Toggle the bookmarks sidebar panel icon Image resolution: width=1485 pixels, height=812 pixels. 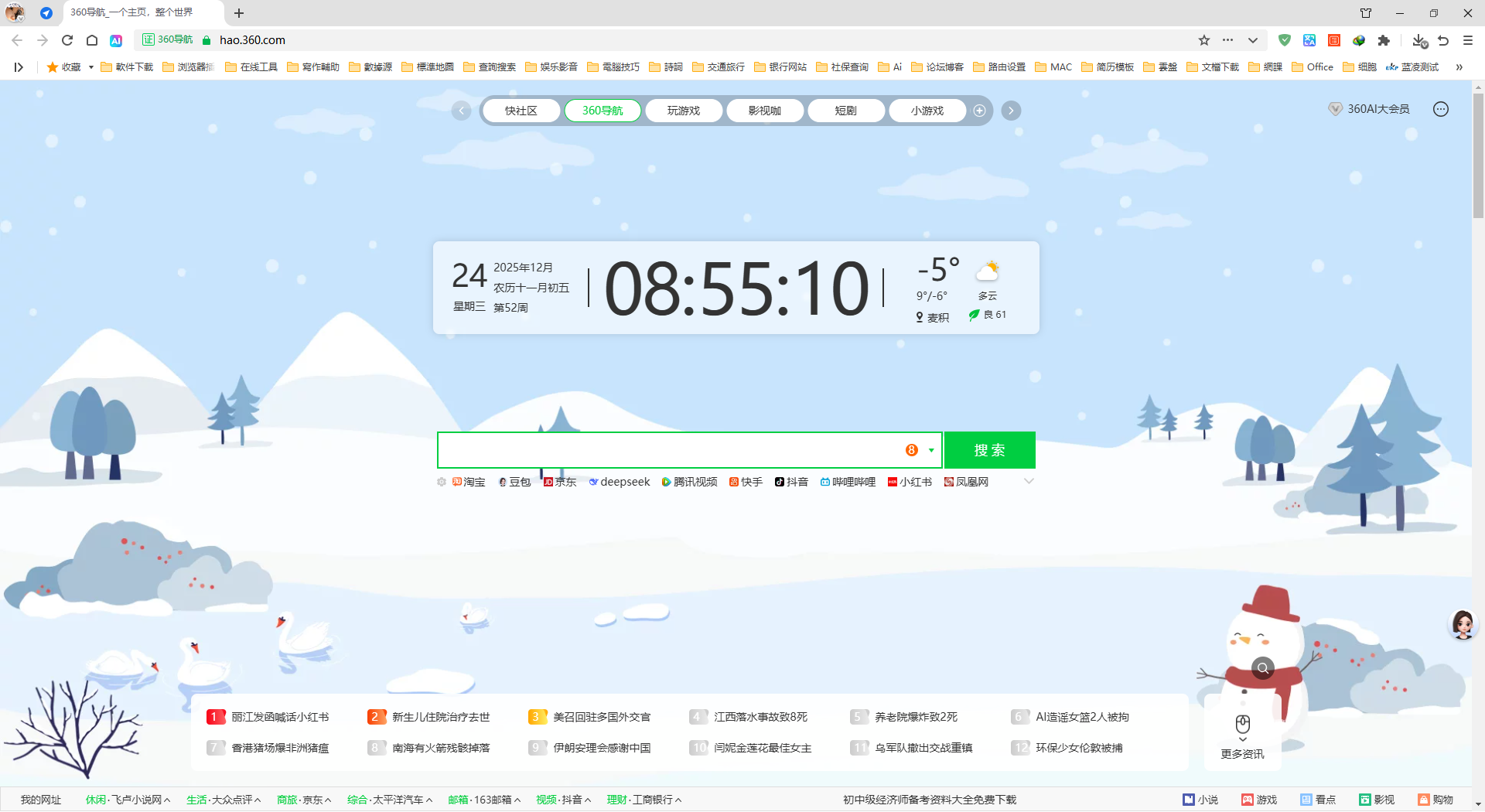[x=19, y=67]
